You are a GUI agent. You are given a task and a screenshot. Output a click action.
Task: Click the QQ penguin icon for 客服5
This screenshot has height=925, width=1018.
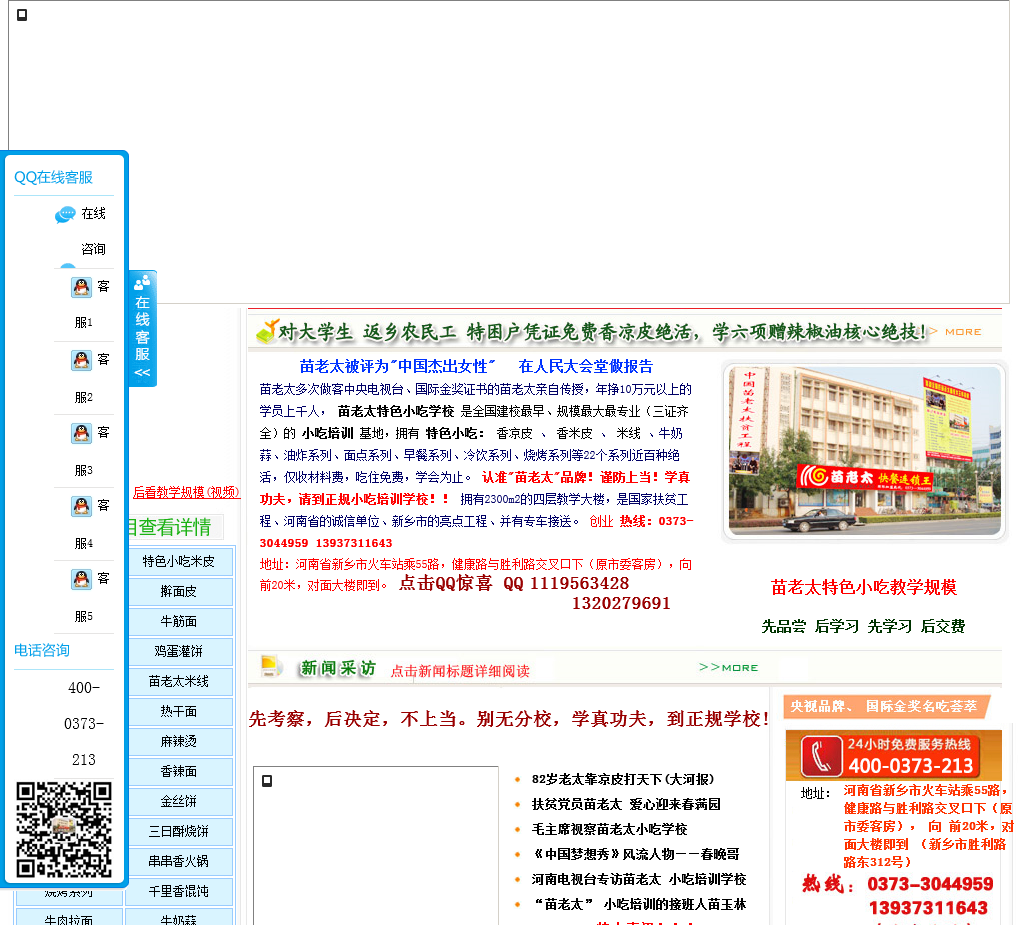click(81, 579)
